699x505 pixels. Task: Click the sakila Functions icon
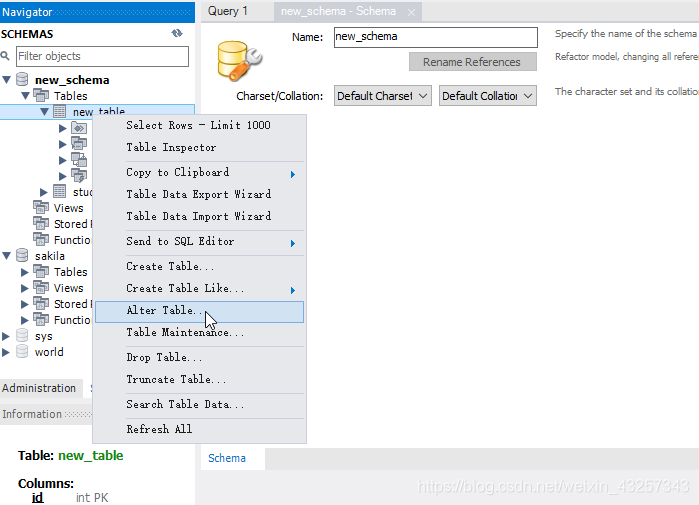pyautogui.click(x=41, y=320)
